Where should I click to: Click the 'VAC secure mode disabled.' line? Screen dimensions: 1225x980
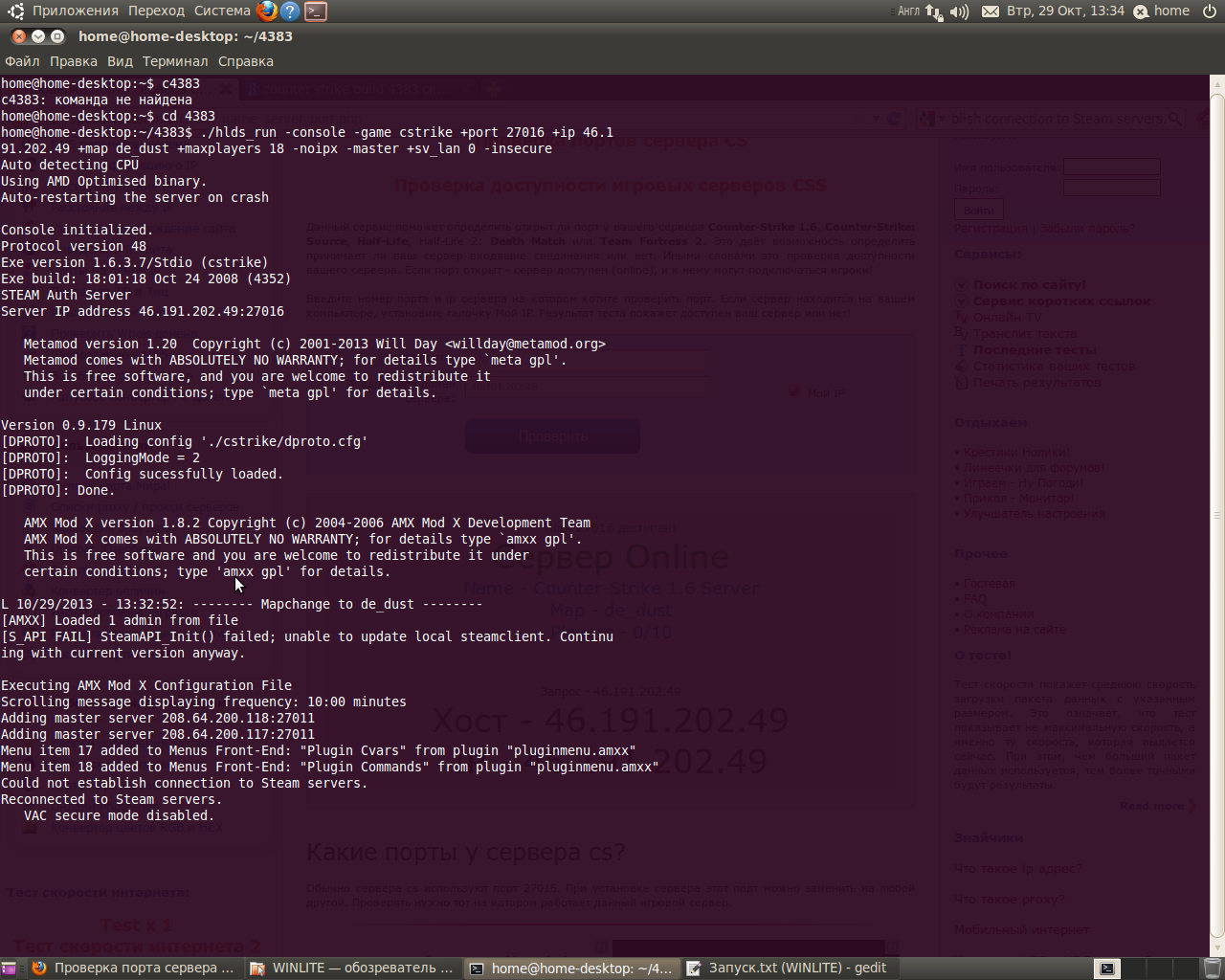[x=120, y=815]
